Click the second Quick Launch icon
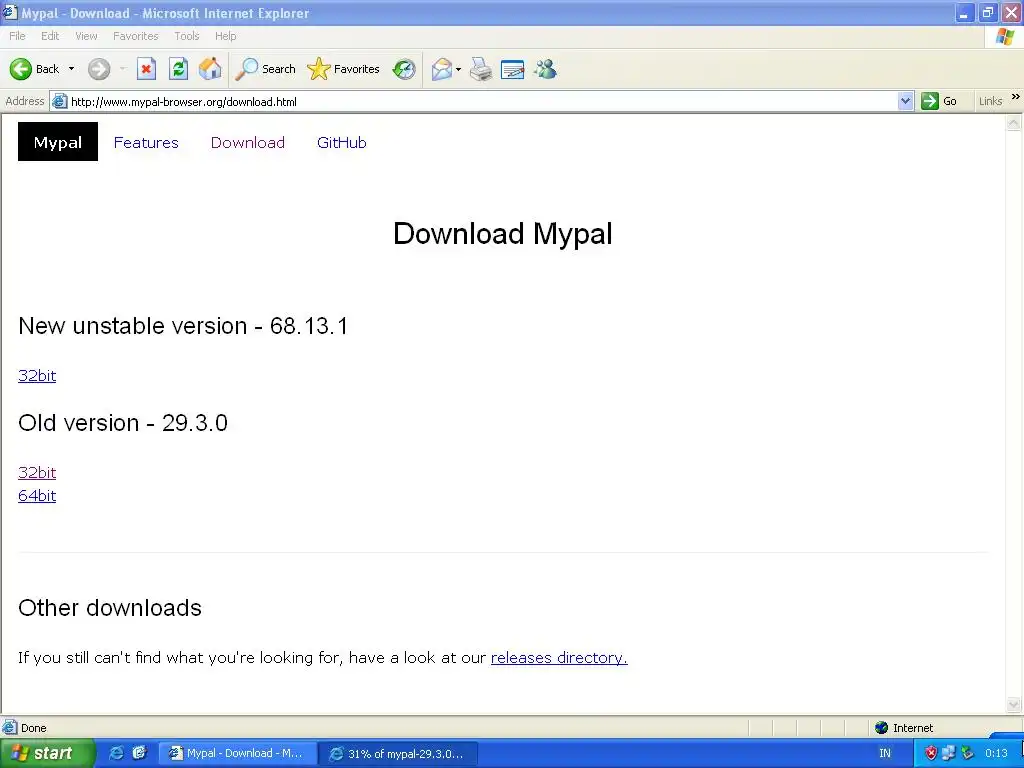This screenshot has width=1024, height=768. [x=139, y=753]
